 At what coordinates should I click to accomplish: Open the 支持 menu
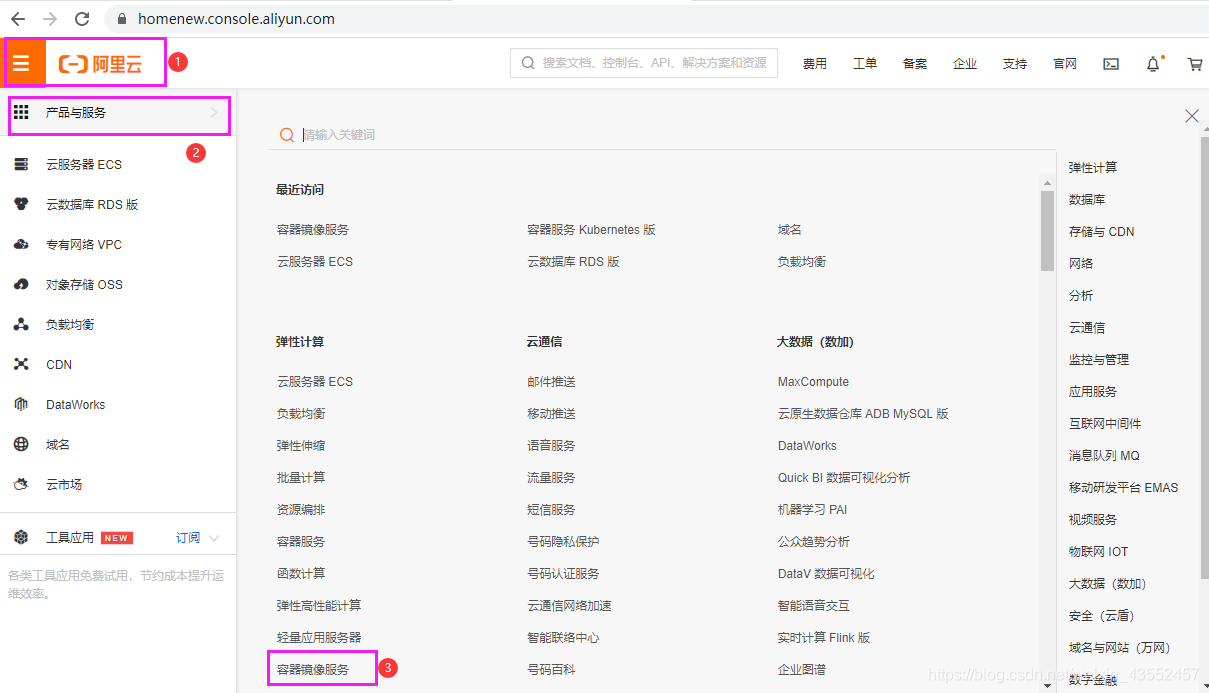coord(1015,64)
